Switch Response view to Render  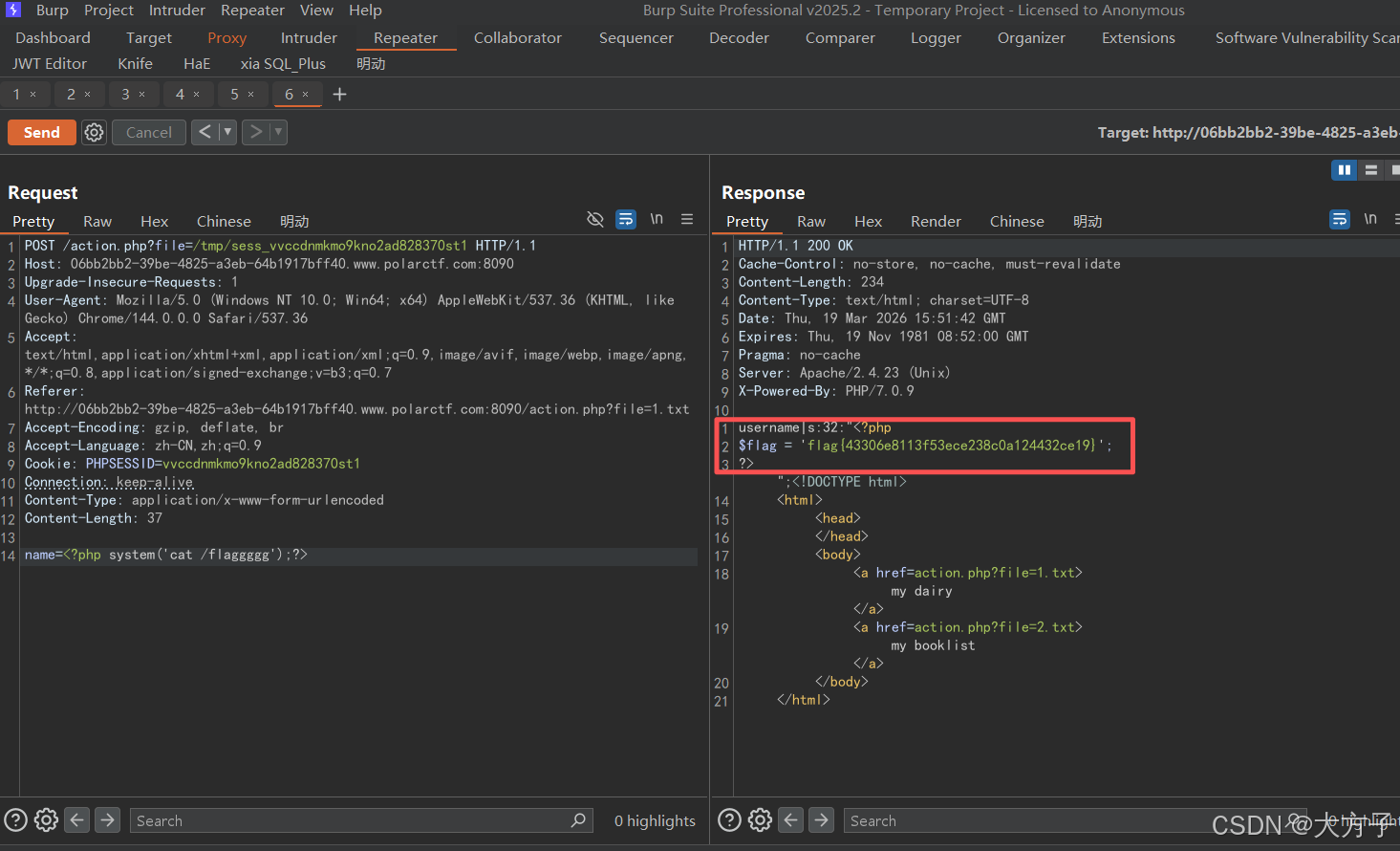click(x=936, y=221)
